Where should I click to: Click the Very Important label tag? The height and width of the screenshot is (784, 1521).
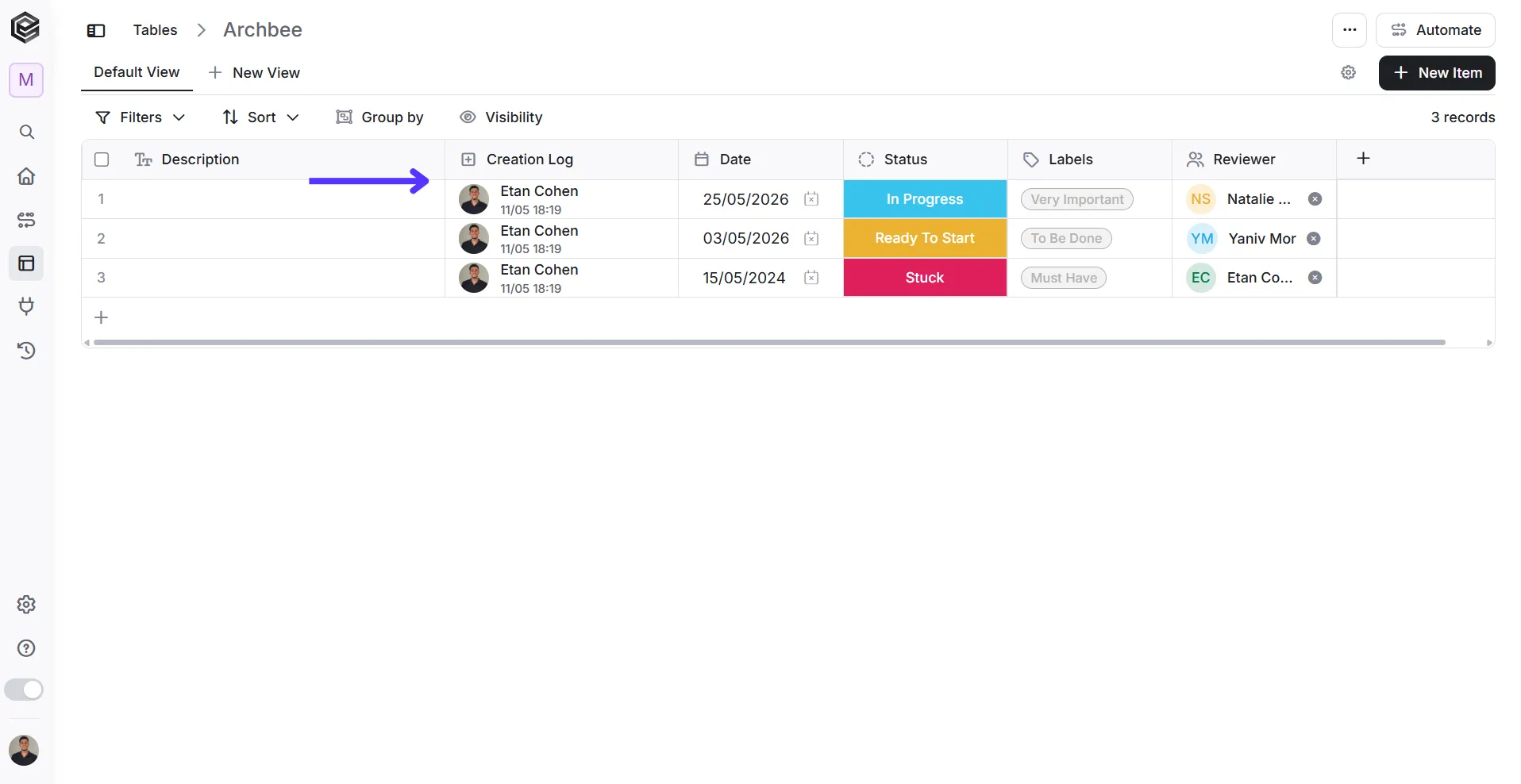tap(1076, 199)
